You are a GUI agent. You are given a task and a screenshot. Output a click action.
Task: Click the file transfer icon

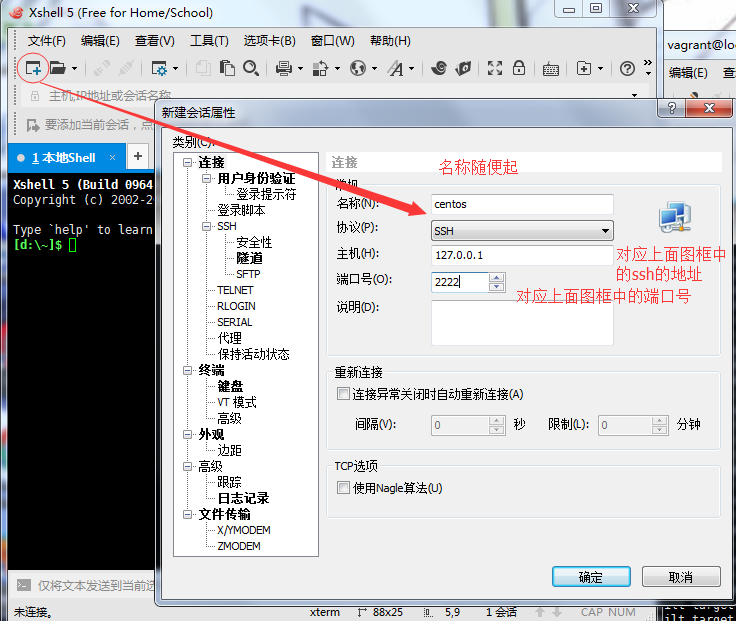click(x=321, y=69)
